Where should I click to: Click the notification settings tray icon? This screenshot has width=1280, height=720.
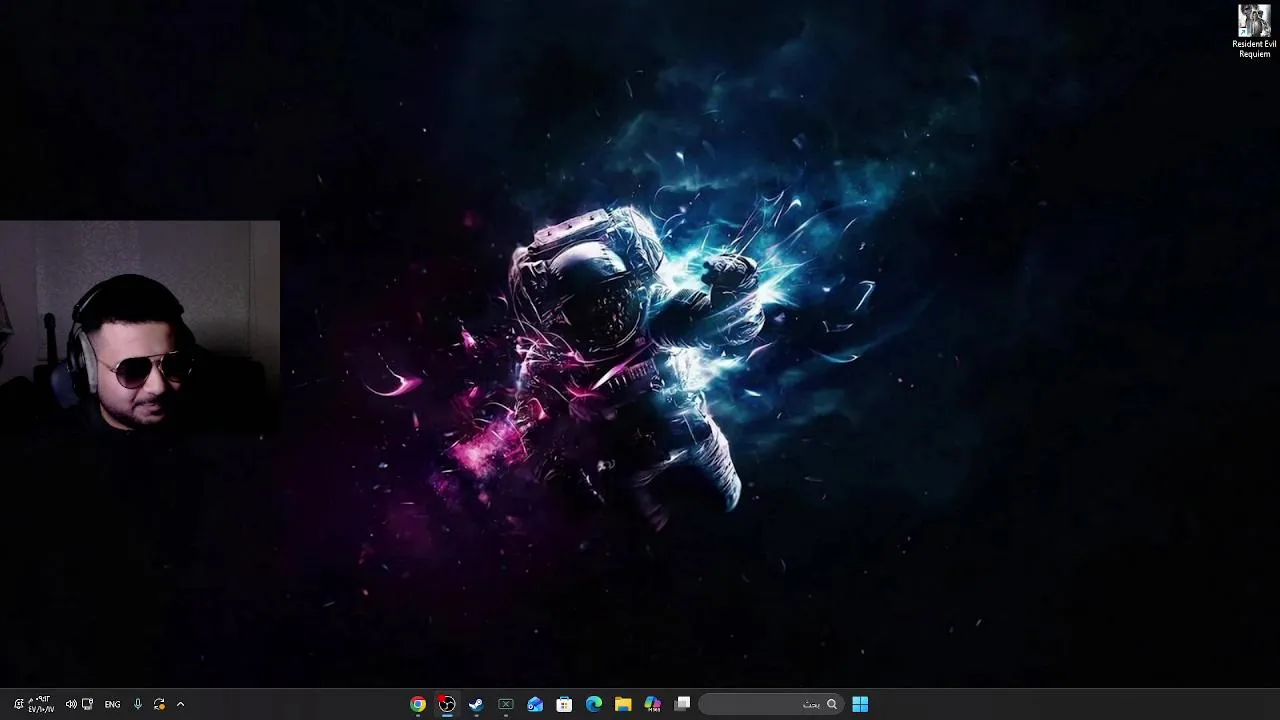click(x=18, y=704)
